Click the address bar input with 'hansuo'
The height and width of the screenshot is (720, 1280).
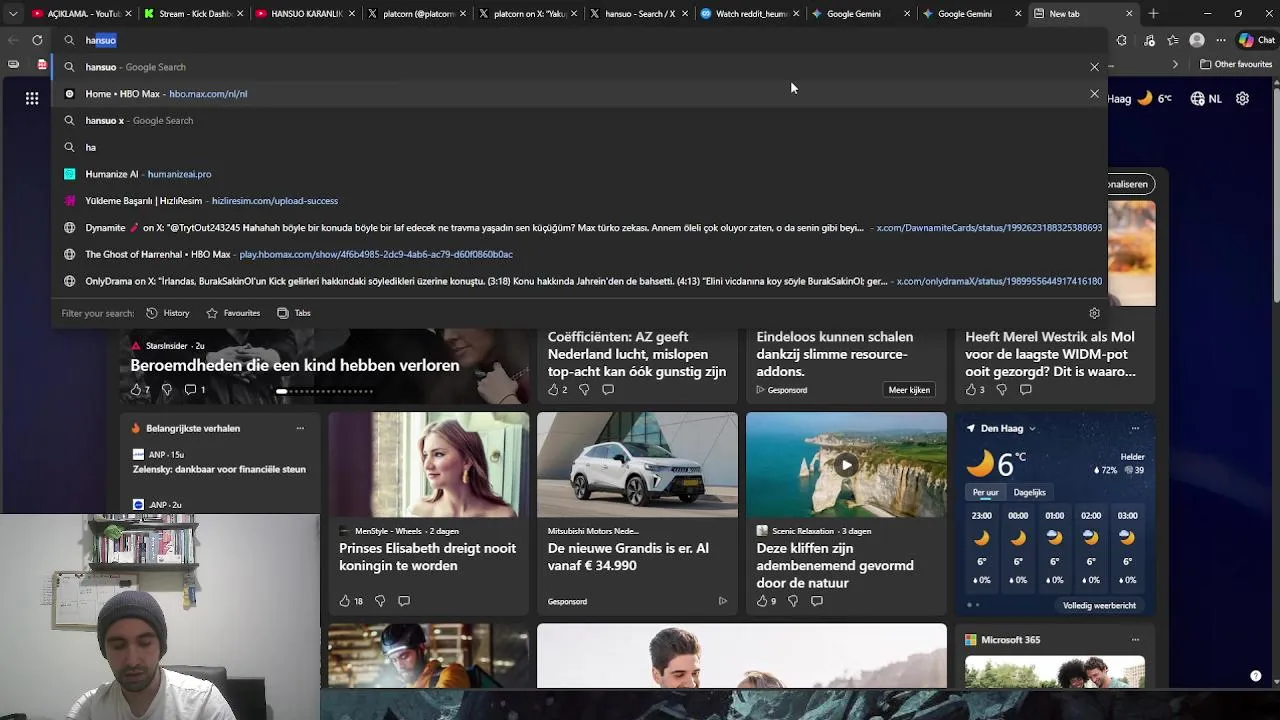pyautogui.click(x=580, y=40)
